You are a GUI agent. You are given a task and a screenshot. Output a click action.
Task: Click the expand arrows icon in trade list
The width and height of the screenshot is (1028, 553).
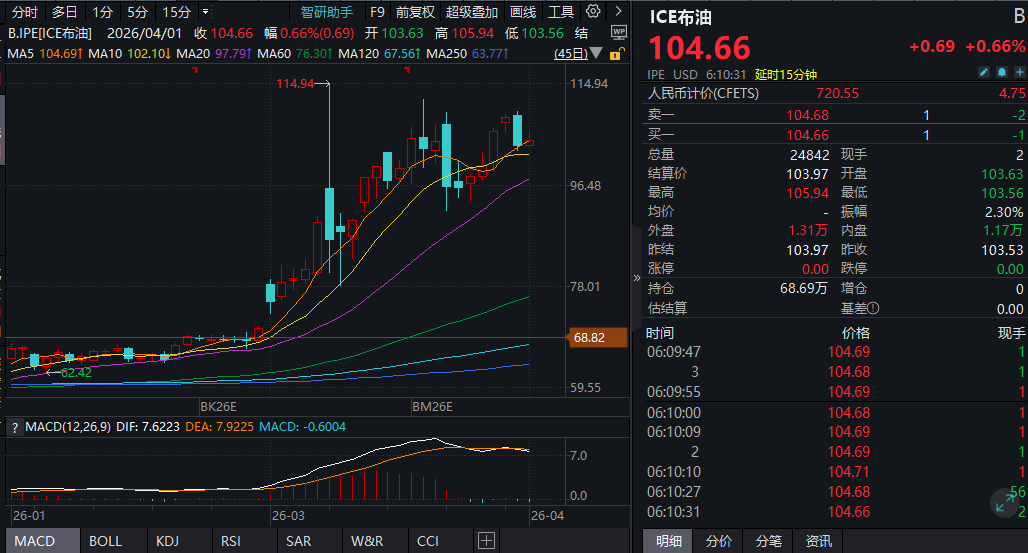[1003, 503]
